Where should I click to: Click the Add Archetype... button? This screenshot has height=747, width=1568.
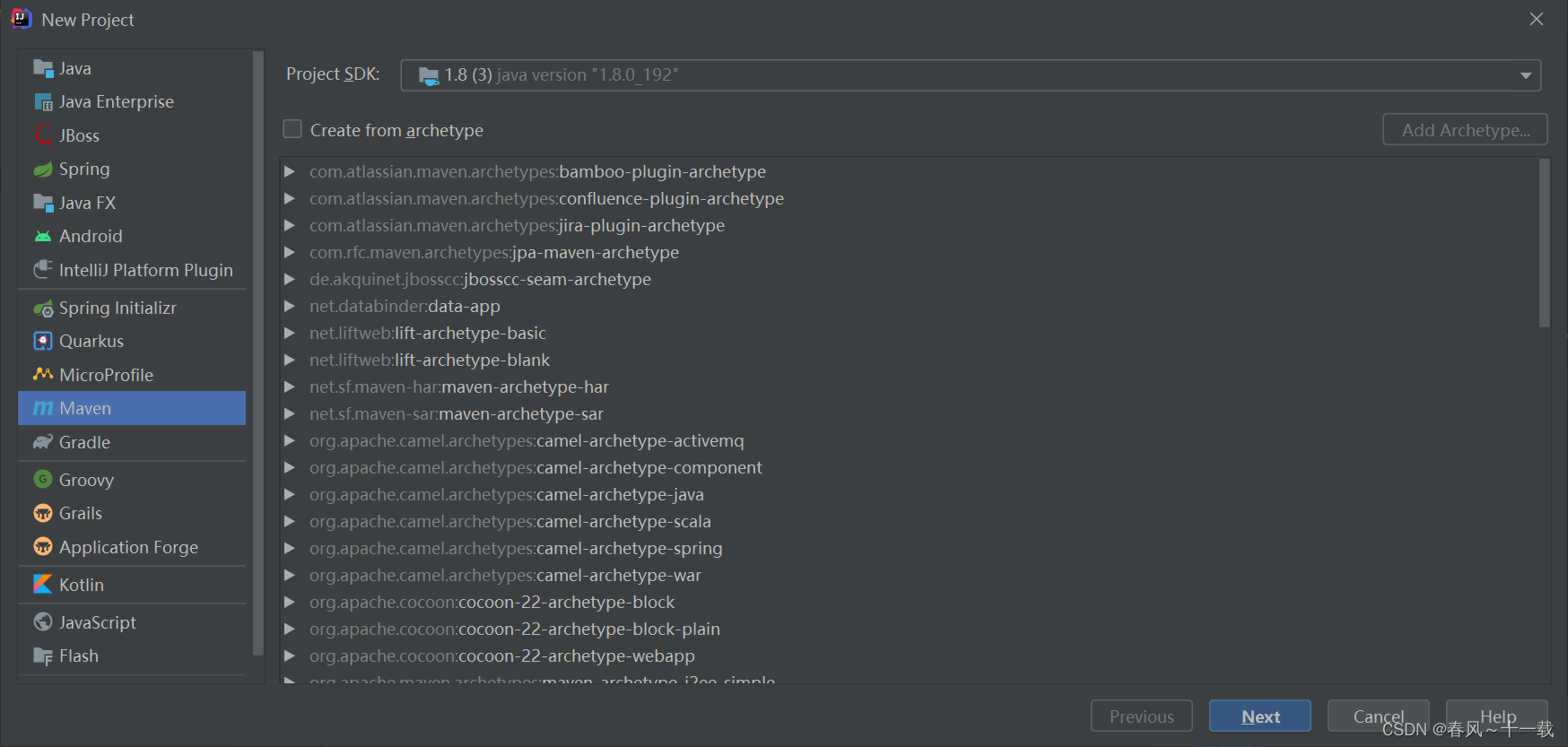tap(1466, 129)
